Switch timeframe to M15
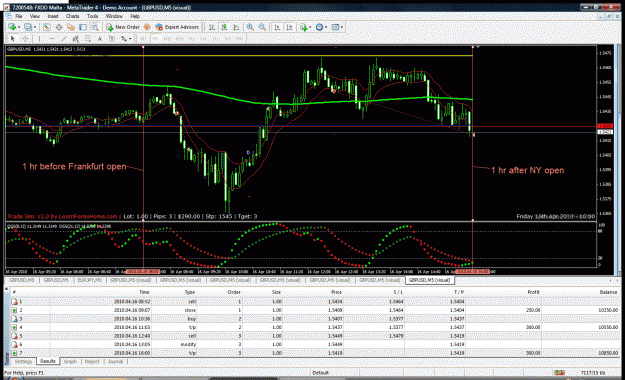 [167, 39]
